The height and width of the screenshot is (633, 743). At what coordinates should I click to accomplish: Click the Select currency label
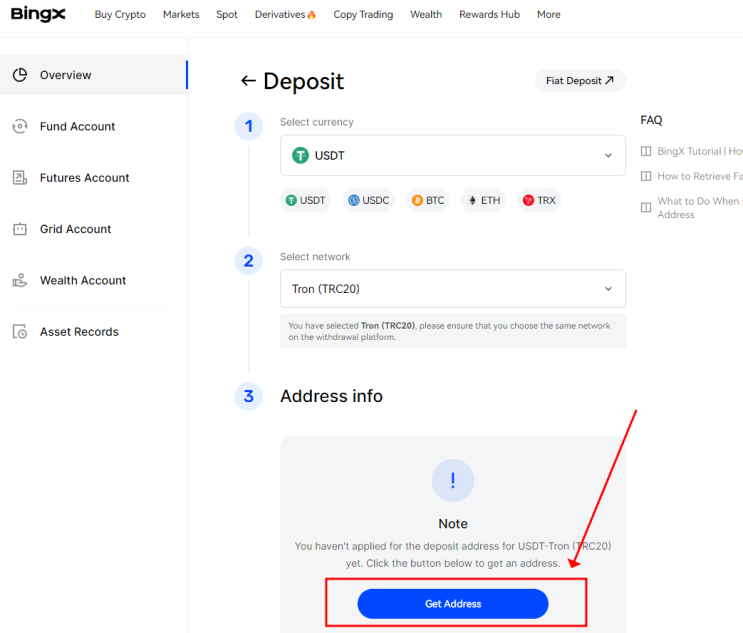pyautogui.click(x=317, y=122)
